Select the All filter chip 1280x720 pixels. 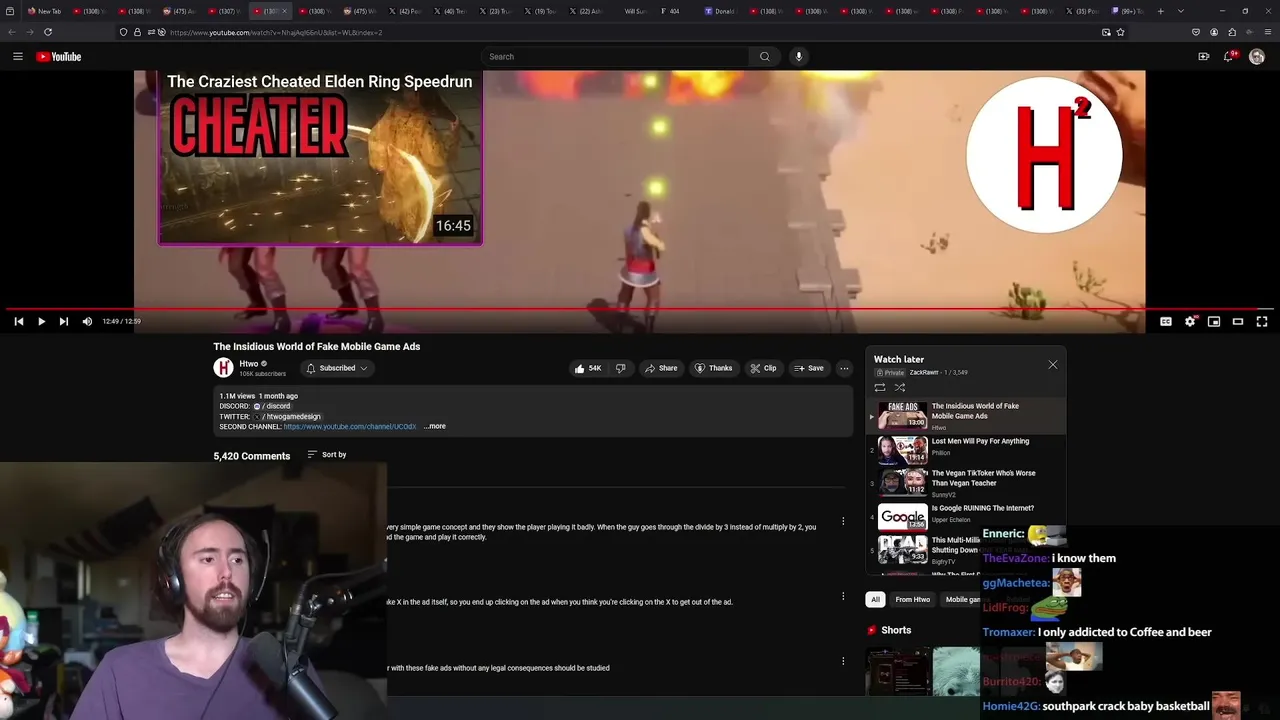pos(875,600)
